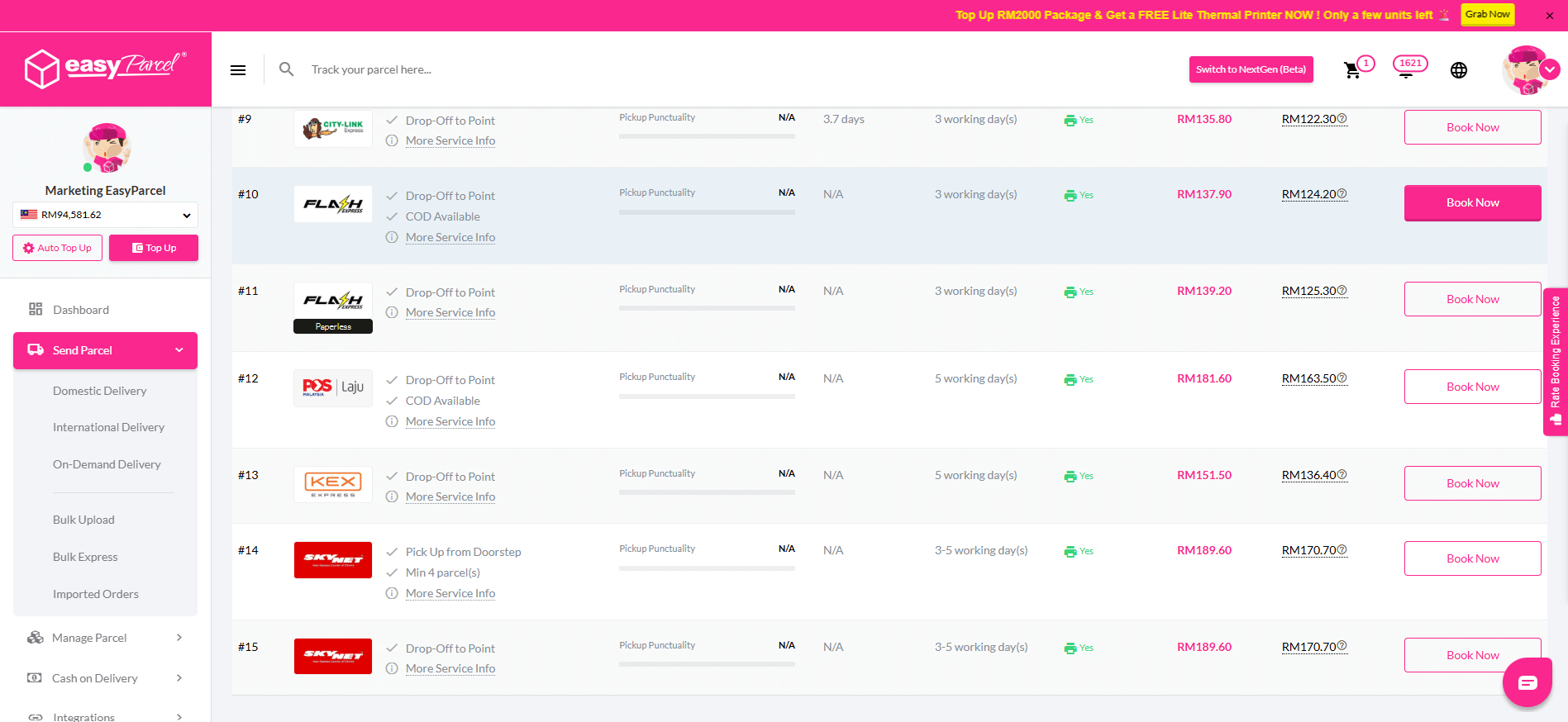Click the Pickup Punctuality bar for City-Link
The image size is (1568, 722).
click(707, 136)
